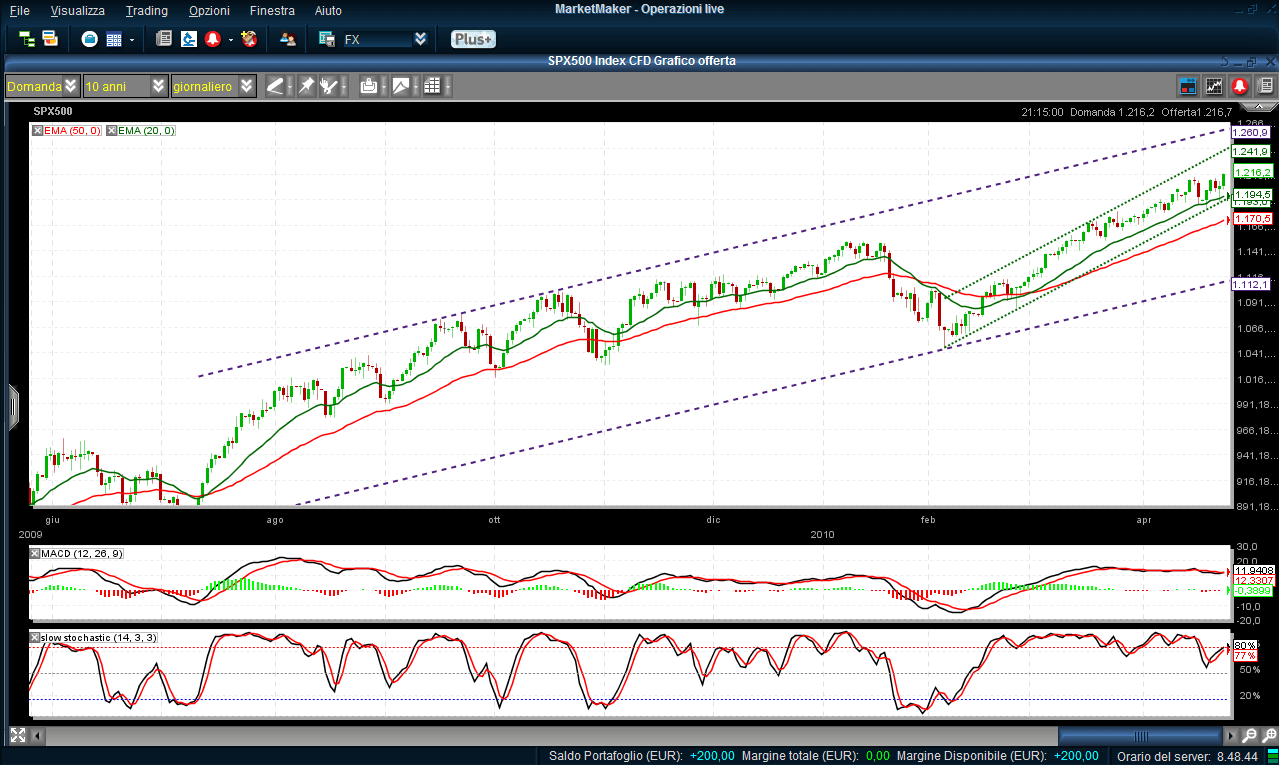
Task: Expand the FX instrument selector
Action: (x=420, y=39)
